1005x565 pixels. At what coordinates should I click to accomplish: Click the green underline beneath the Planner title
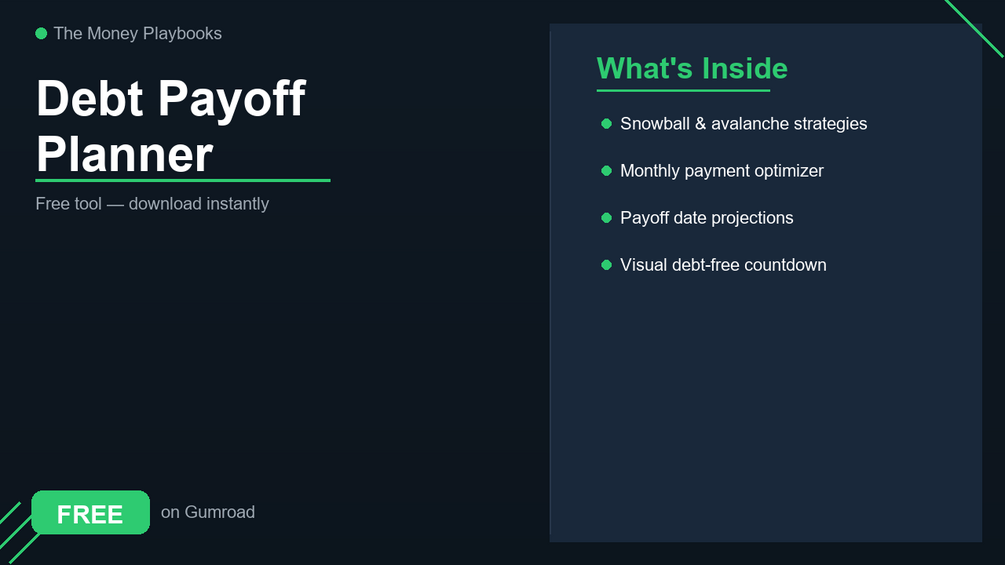pos(183,181)
